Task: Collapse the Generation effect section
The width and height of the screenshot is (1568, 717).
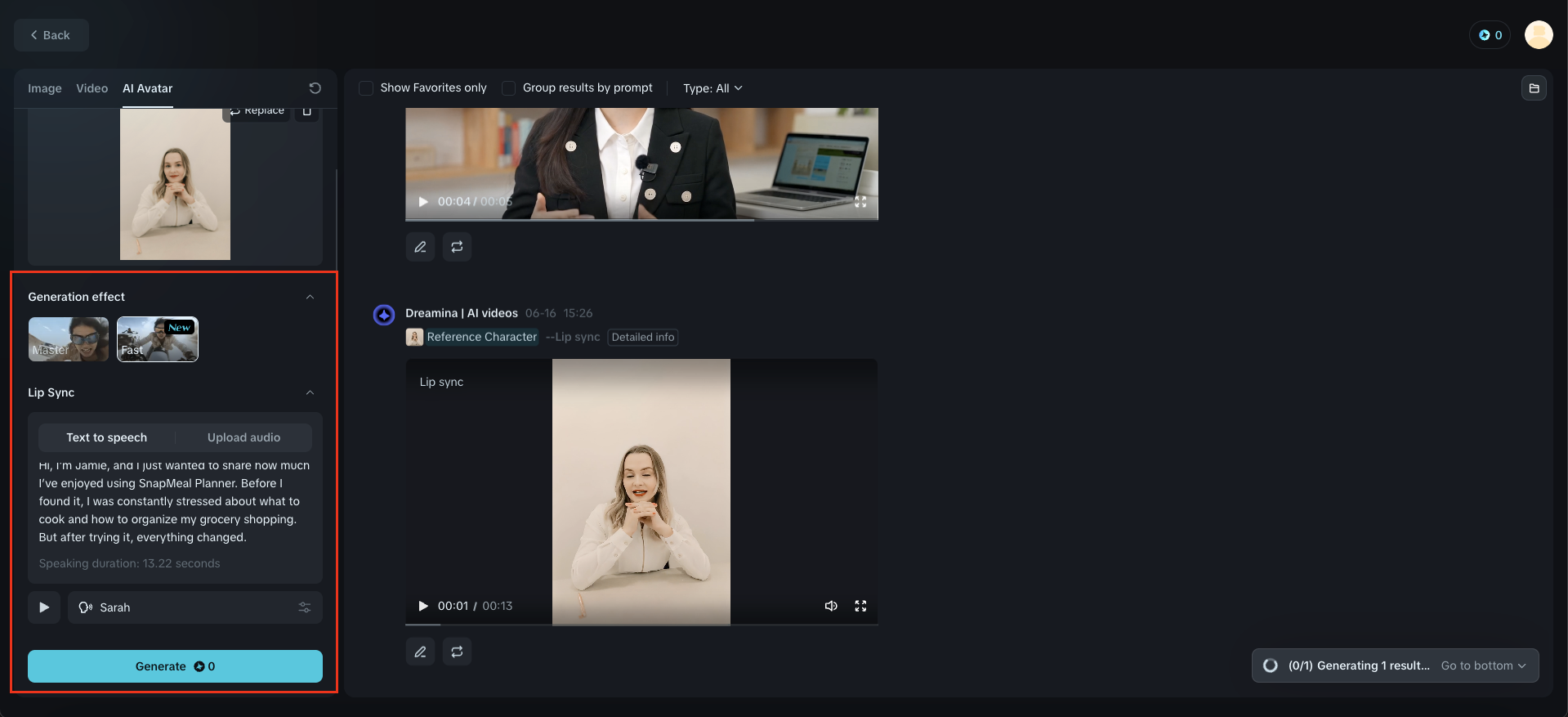Action: 310,297
